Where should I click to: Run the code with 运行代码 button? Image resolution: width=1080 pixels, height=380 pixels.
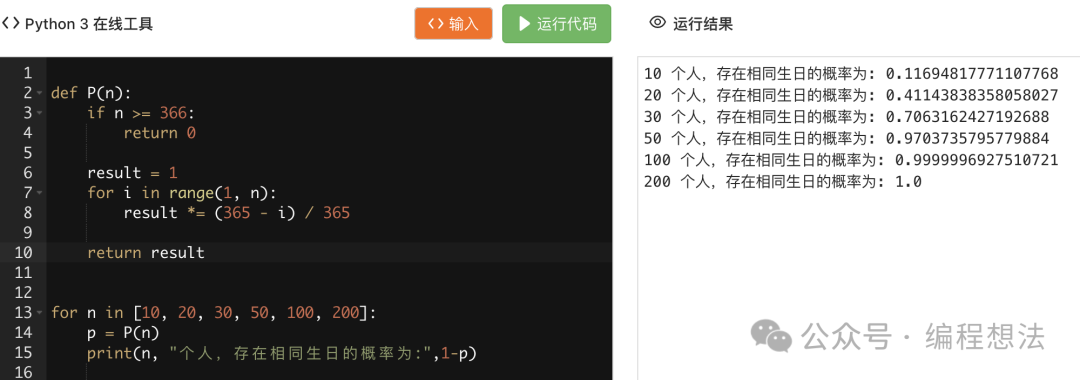tap(557, 24)
